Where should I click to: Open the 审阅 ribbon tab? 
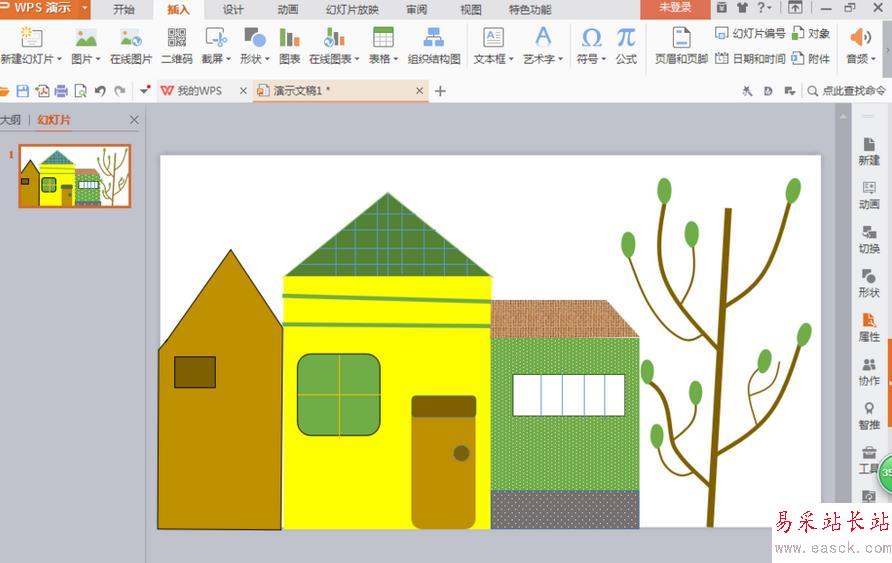[x=416, y=10]
